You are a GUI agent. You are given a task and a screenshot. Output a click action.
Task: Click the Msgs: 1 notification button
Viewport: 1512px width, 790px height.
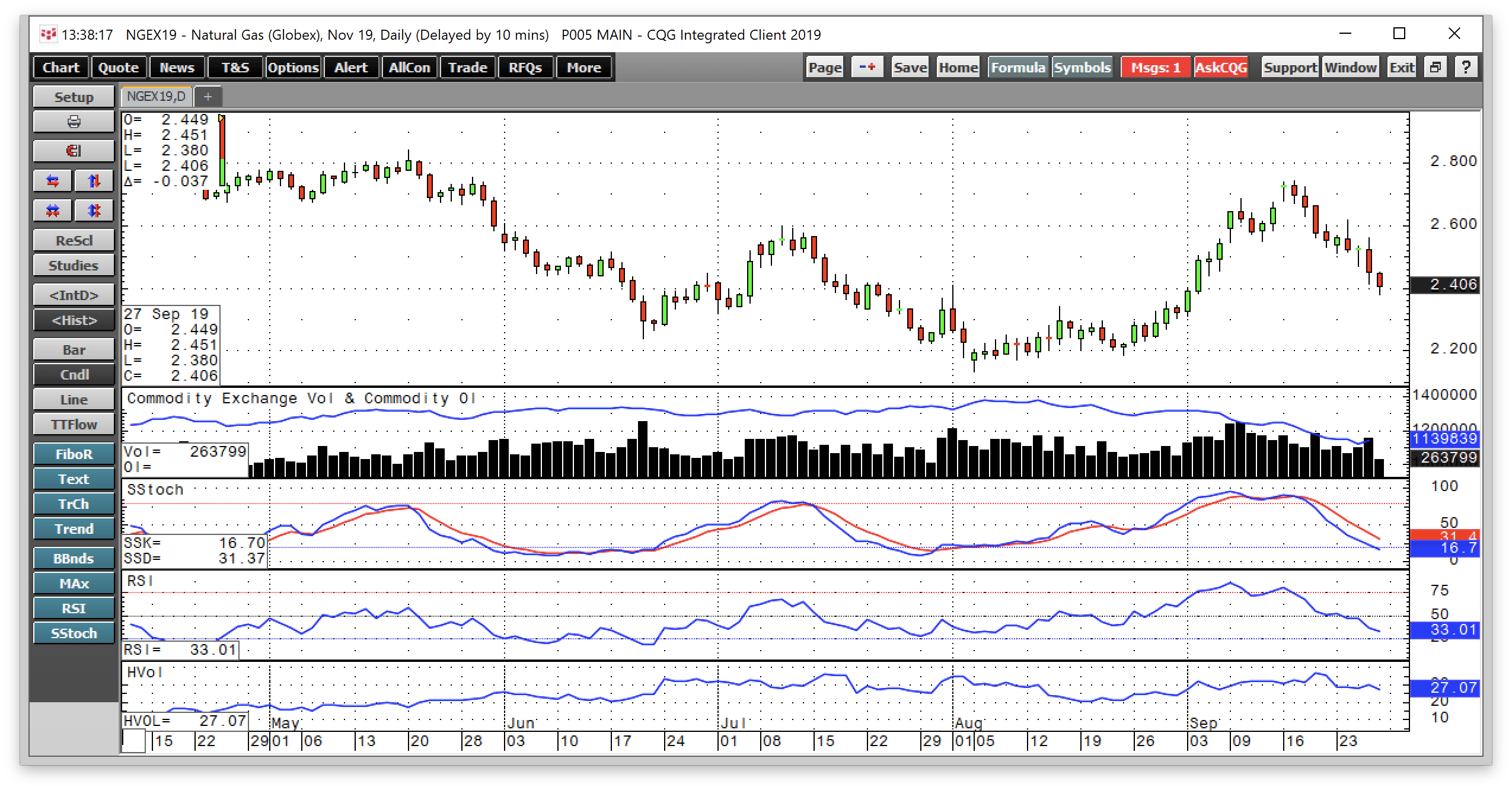coord(1154,67)
